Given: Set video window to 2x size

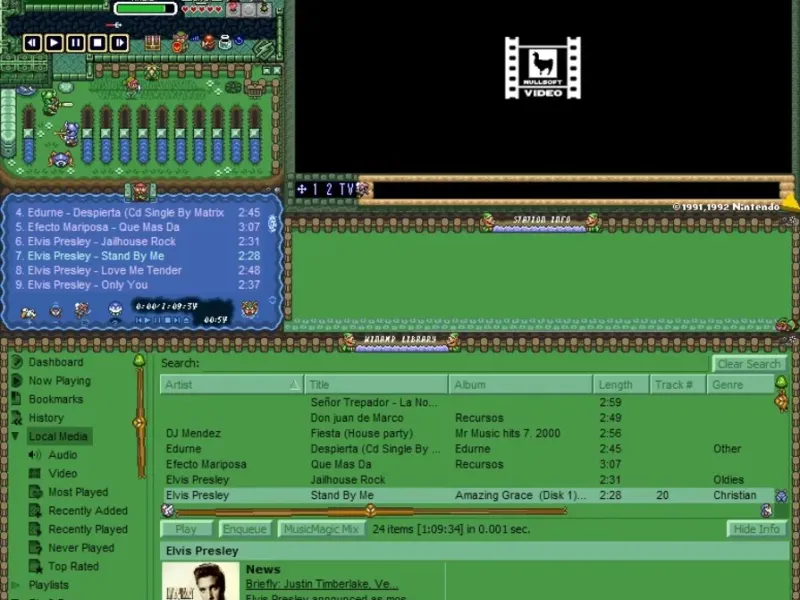Looking at the screenshot, I should (x=329, y=190).
